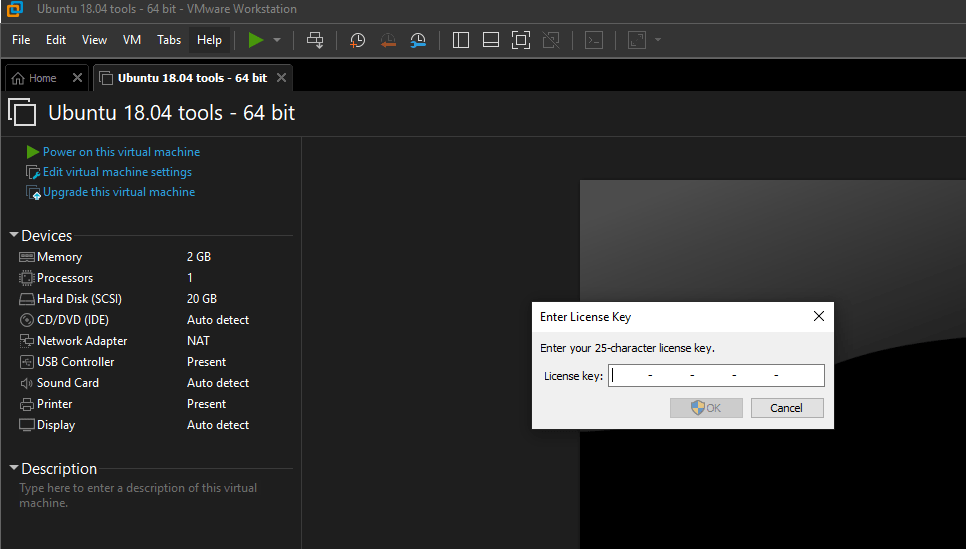Click Cancel in Enter License Key dialog
The width and height of the screenshot is (966, 549).
pyautogui.click(x=787, y=408)
